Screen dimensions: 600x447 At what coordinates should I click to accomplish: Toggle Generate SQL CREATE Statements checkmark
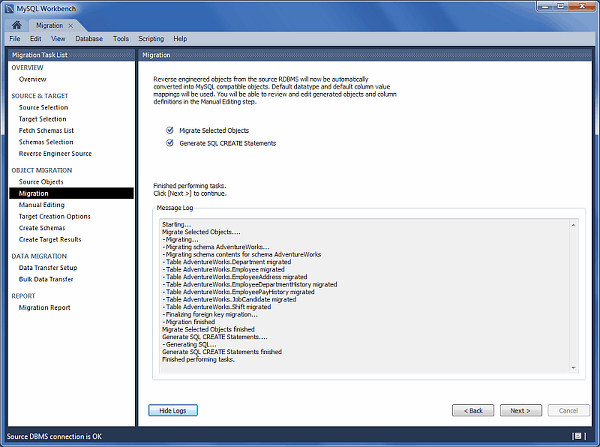click(170, 143)
